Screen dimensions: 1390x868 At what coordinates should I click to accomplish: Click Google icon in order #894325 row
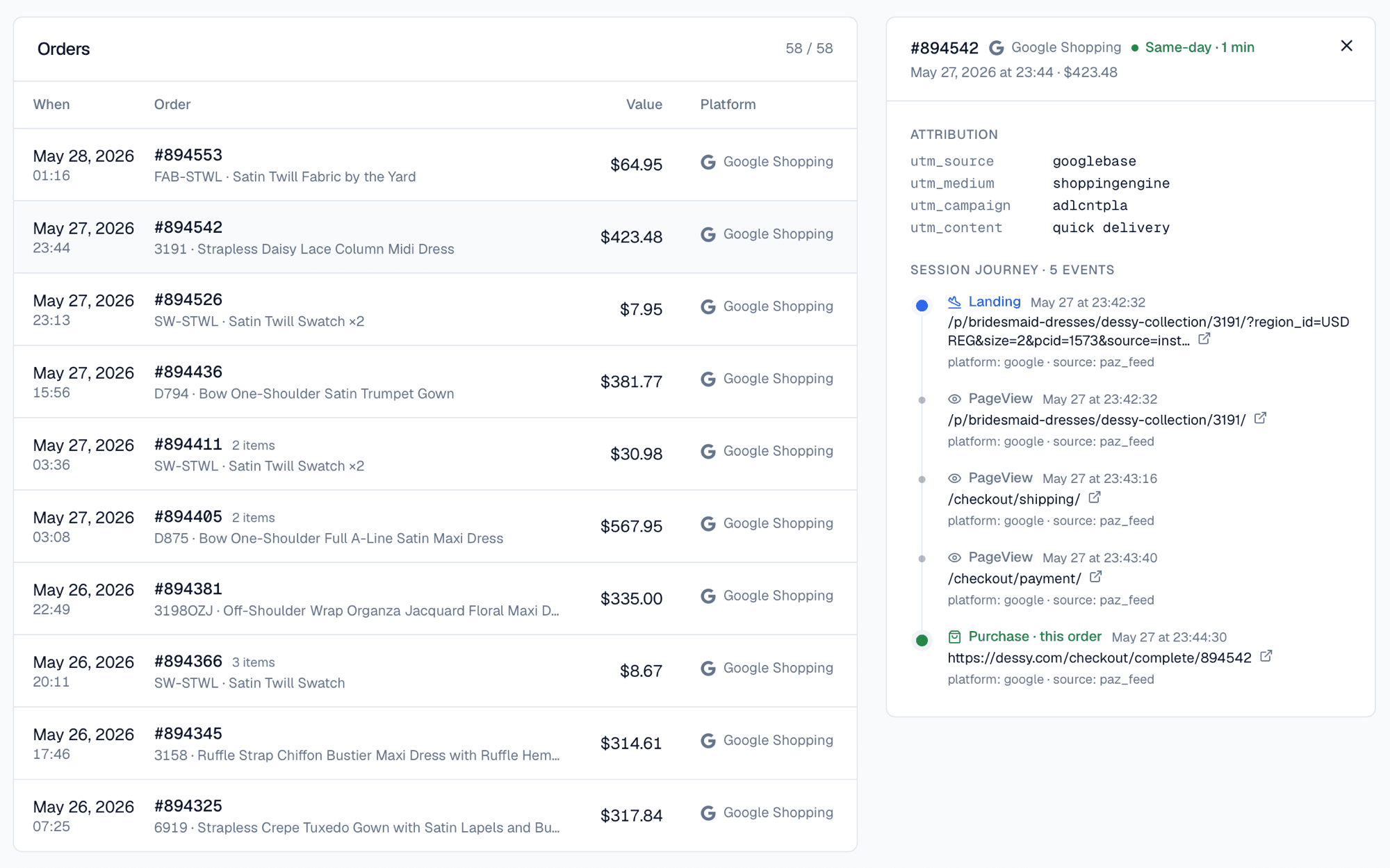(708, 812)
